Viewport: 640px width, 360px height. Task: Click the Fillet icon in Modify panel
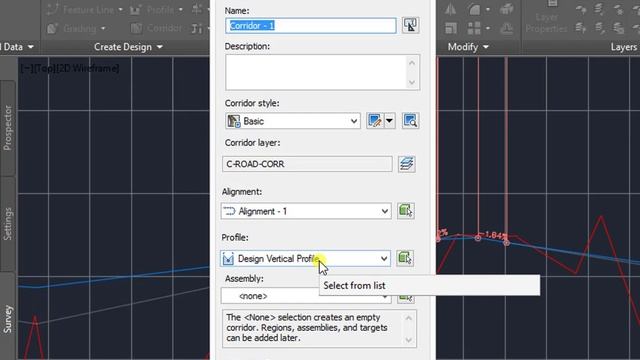pos(474,9)
